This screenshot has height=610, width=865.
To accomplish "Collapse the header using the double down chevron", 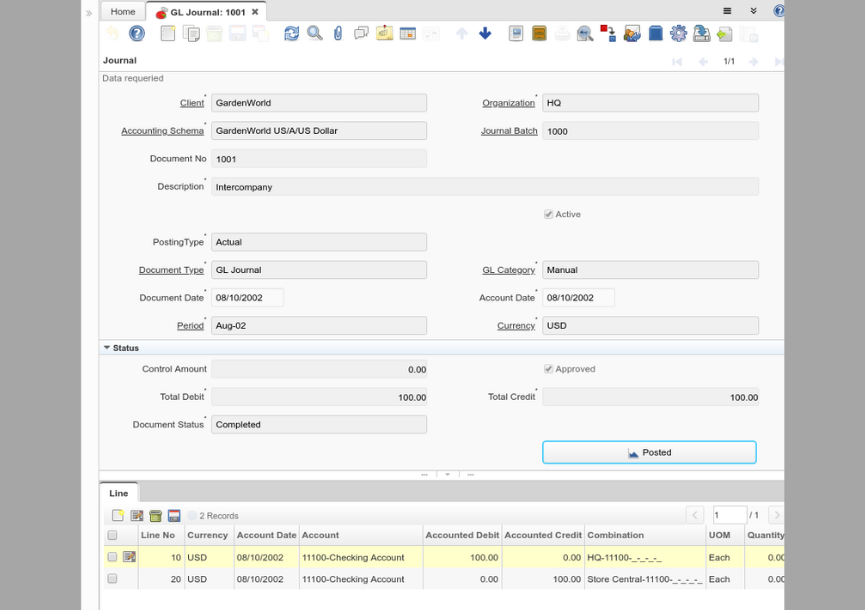I will 753,11.
